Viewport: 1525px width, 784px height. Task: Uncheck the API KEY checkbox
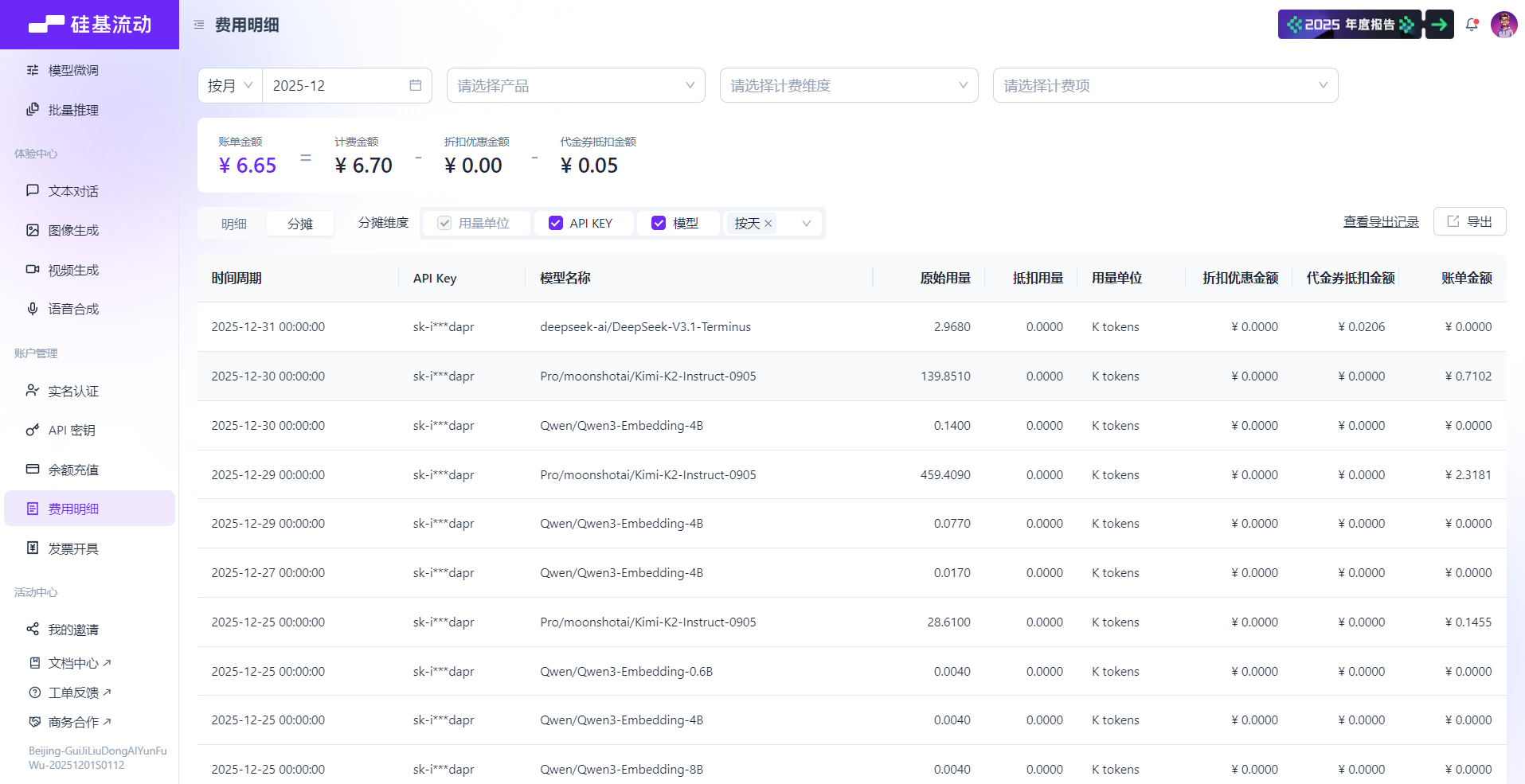[556, 224]
